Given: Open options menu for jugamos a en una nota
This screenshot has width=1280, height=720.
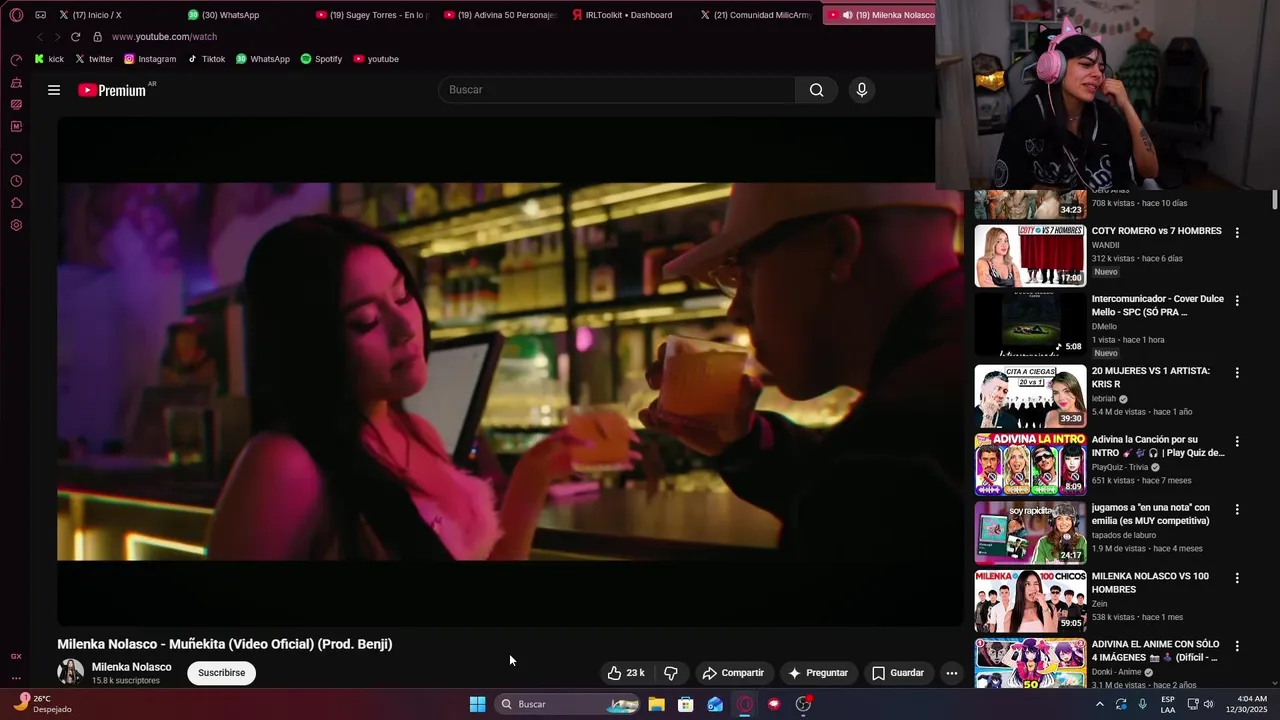Looking at the screenshot, I should [x=1237, y=509].
